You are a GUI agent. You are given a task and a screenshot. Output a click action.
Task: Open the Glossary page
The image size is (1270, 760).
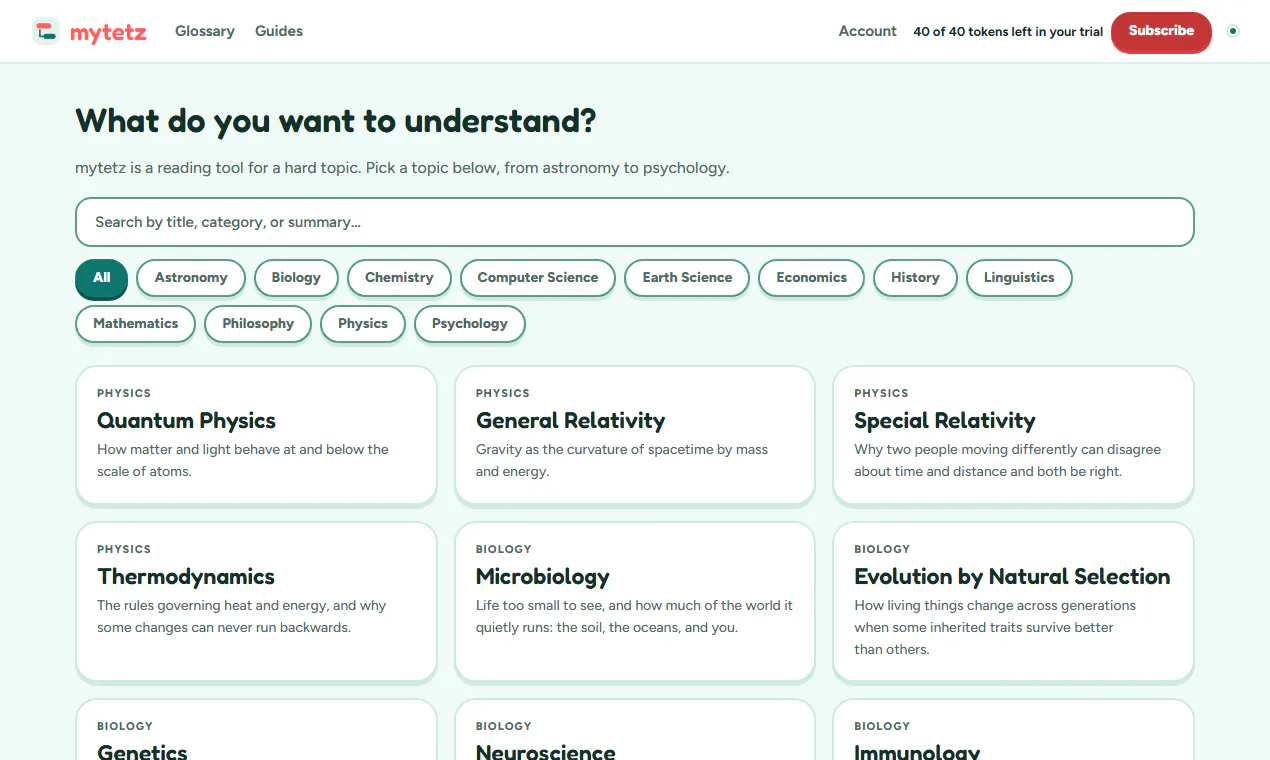click(x=205, y=31)
